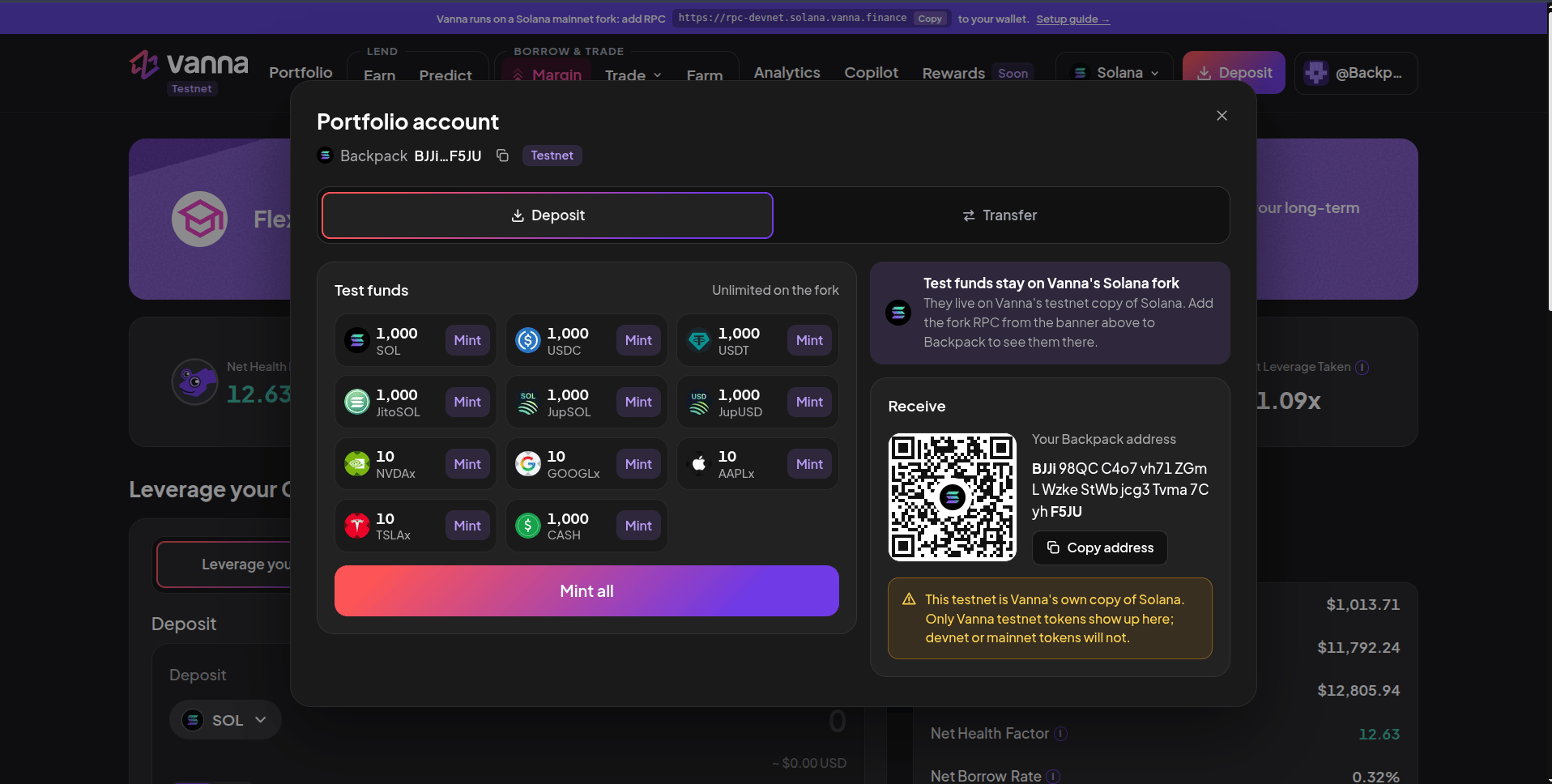Click the Leverage you tab behind the dialog

tap(224, 565)
